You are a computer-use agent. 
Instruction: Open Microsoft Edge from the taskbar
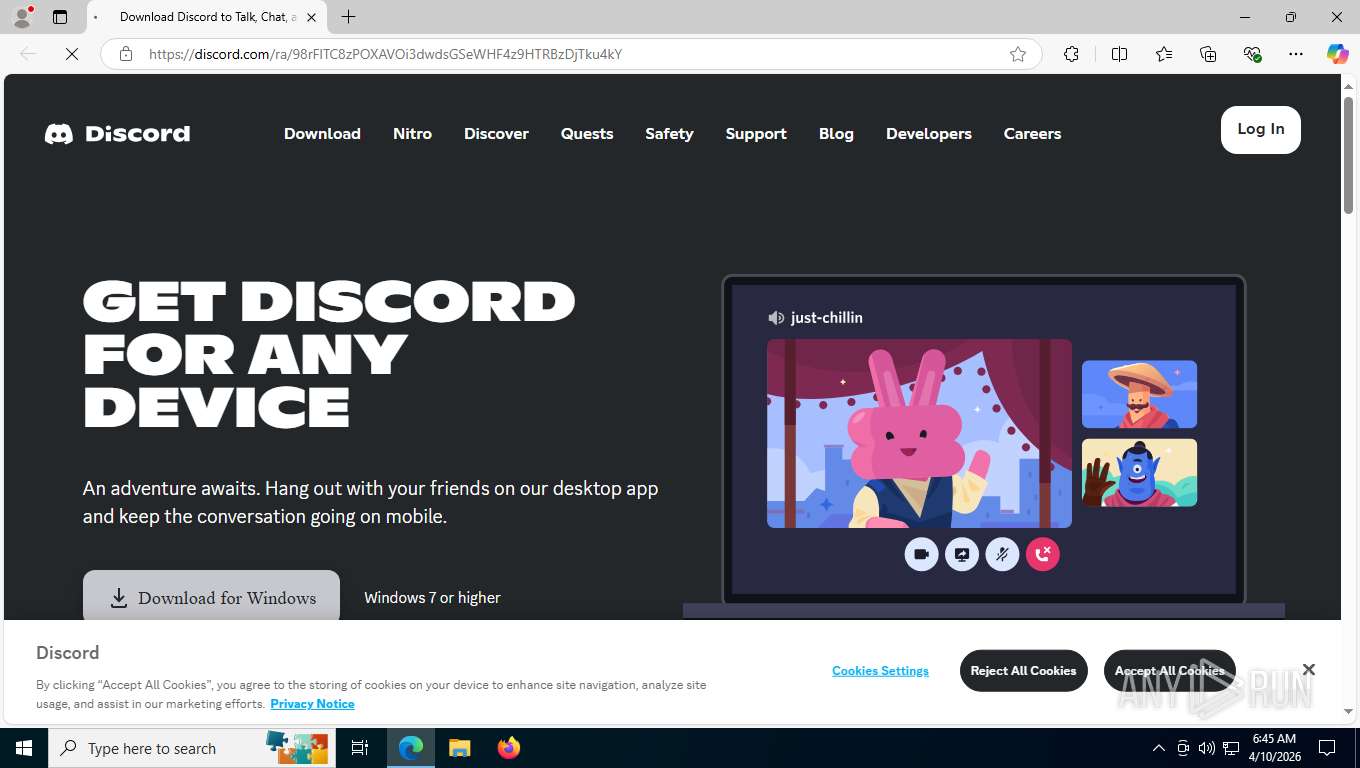click(411, 748)
